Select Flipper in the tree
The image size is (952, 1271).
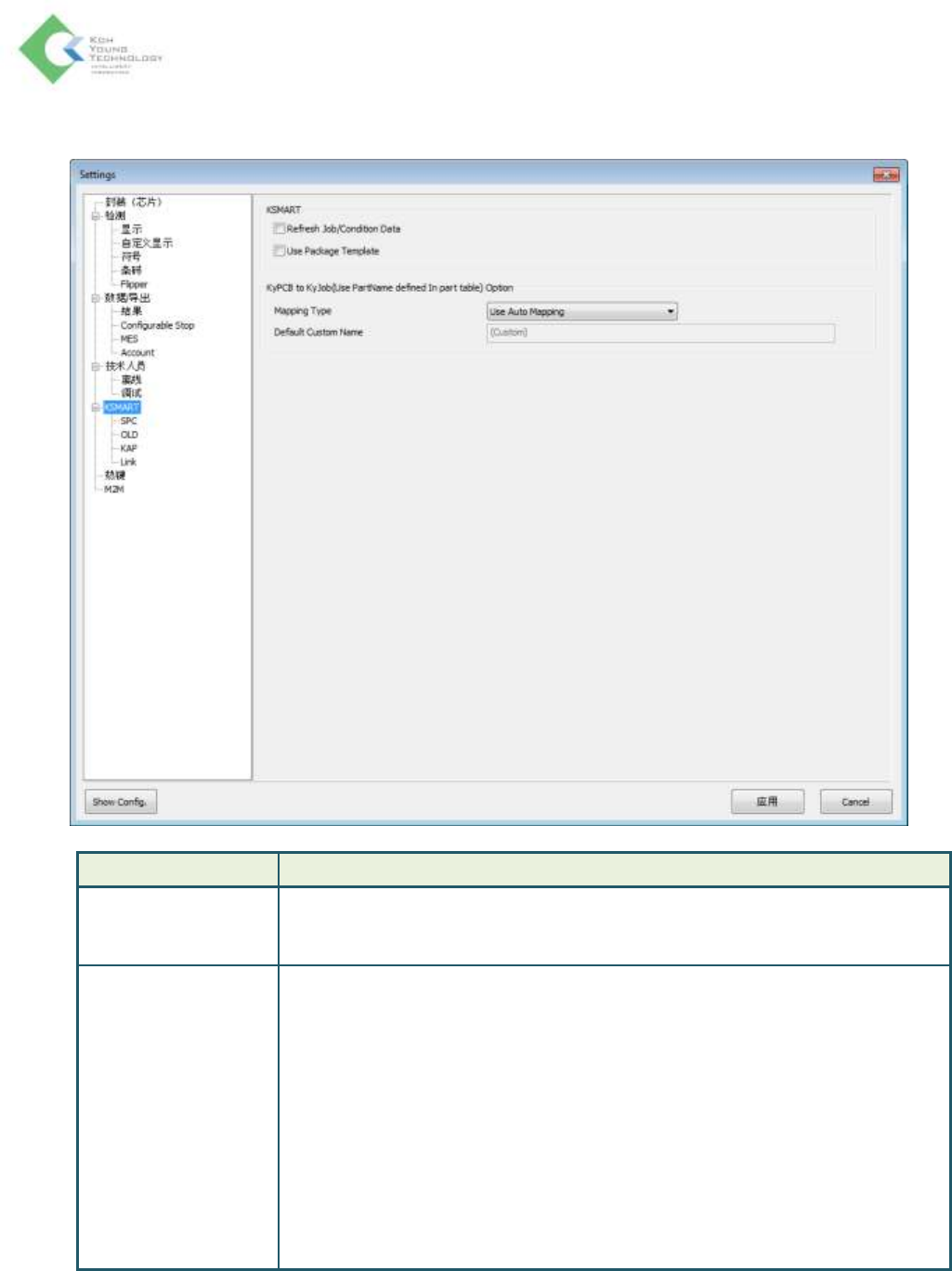134,284
